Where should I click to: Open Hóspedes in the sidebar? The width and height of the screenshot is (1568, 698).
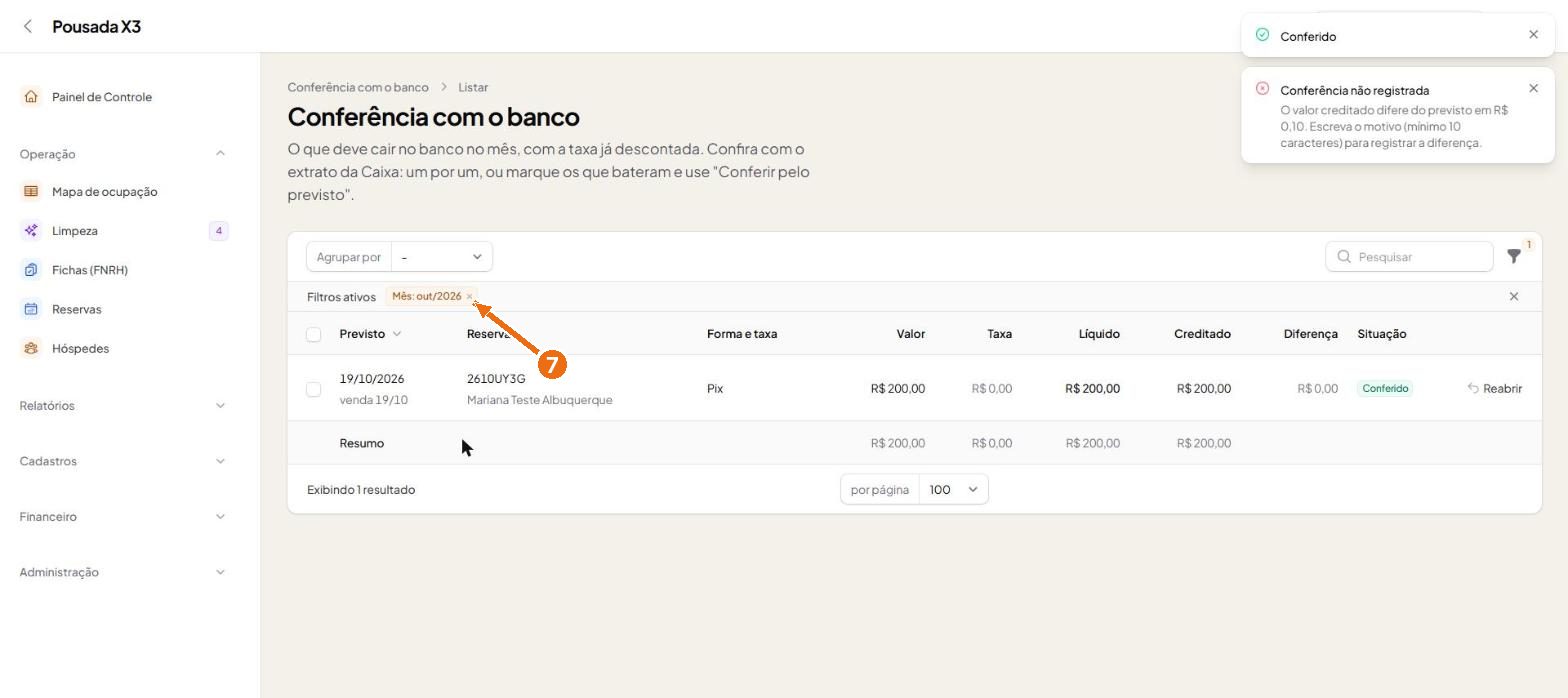(x=80, y=349)
